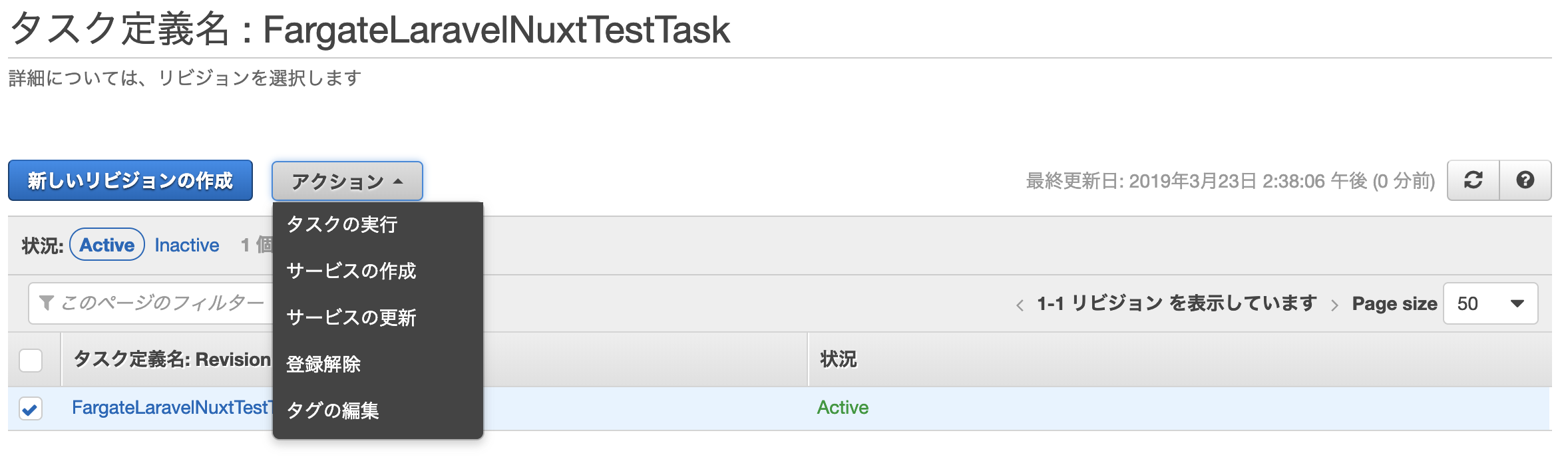Select タグの編集 menu entry
The height and width of the screenshot is (475, 1568).
(333, 410)
